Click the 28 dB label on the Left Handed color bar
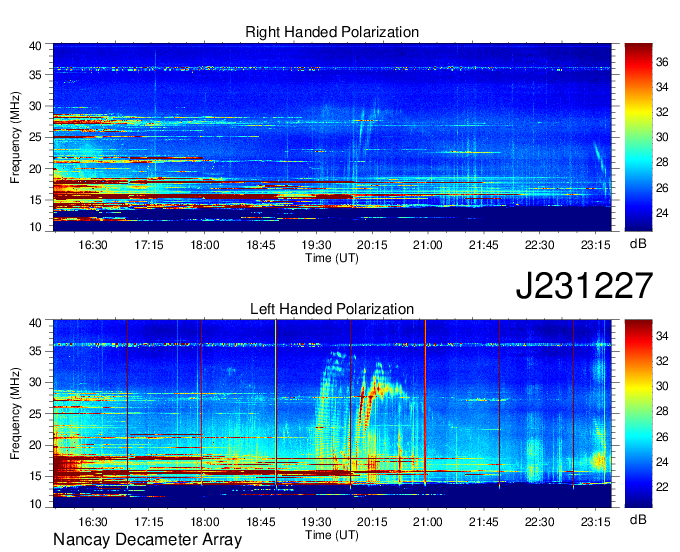The image size is (680, 552). point(662,411)
